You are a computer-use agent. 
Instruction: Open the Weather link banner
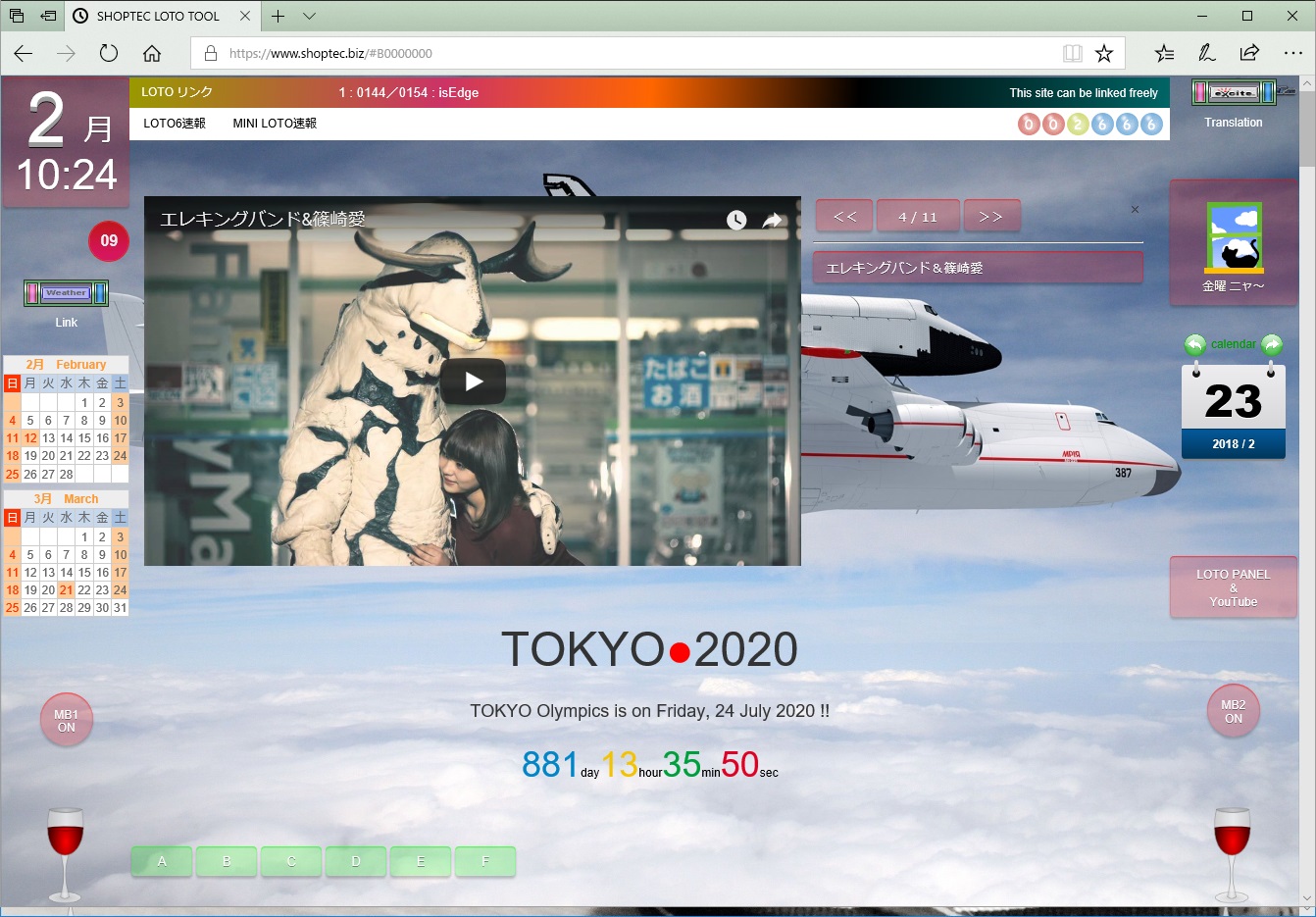(x=66, y=292)
